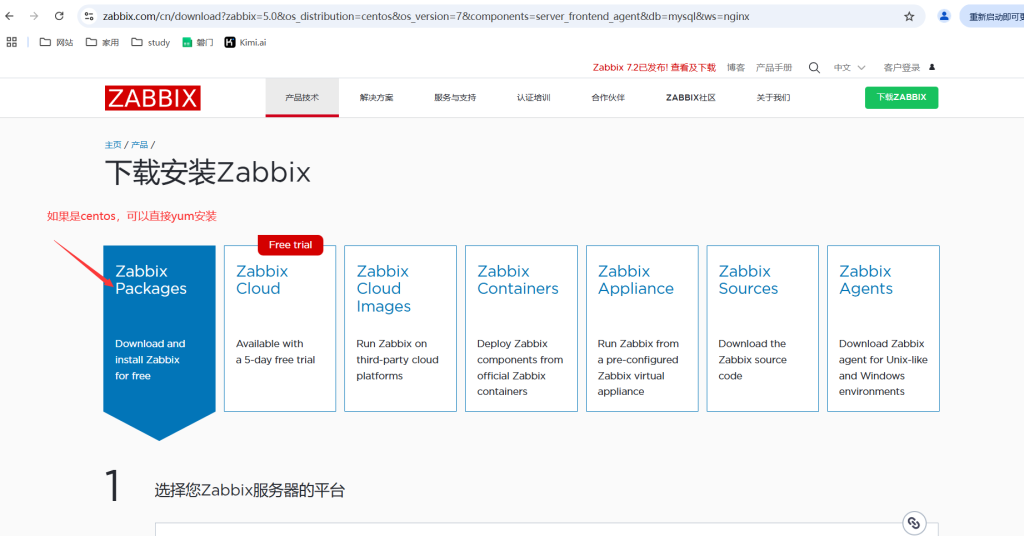Open the browser profile avatar icon
The height and width of the screenshot is (536, 1024).
tap(944, 16)
